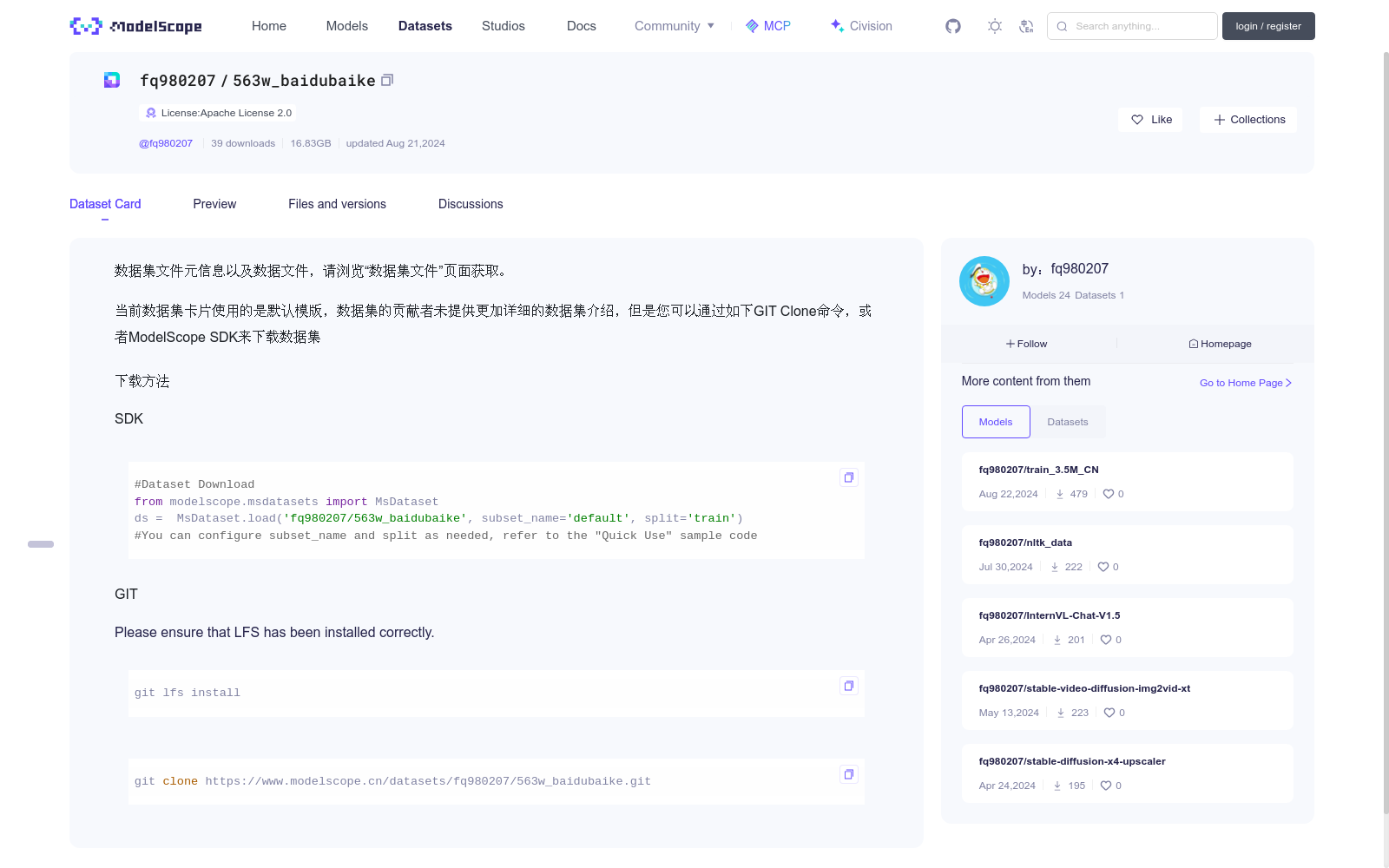Click the ModelScope logo
This screenshot has height=868, width=1389.
click(x=136, y=26)
